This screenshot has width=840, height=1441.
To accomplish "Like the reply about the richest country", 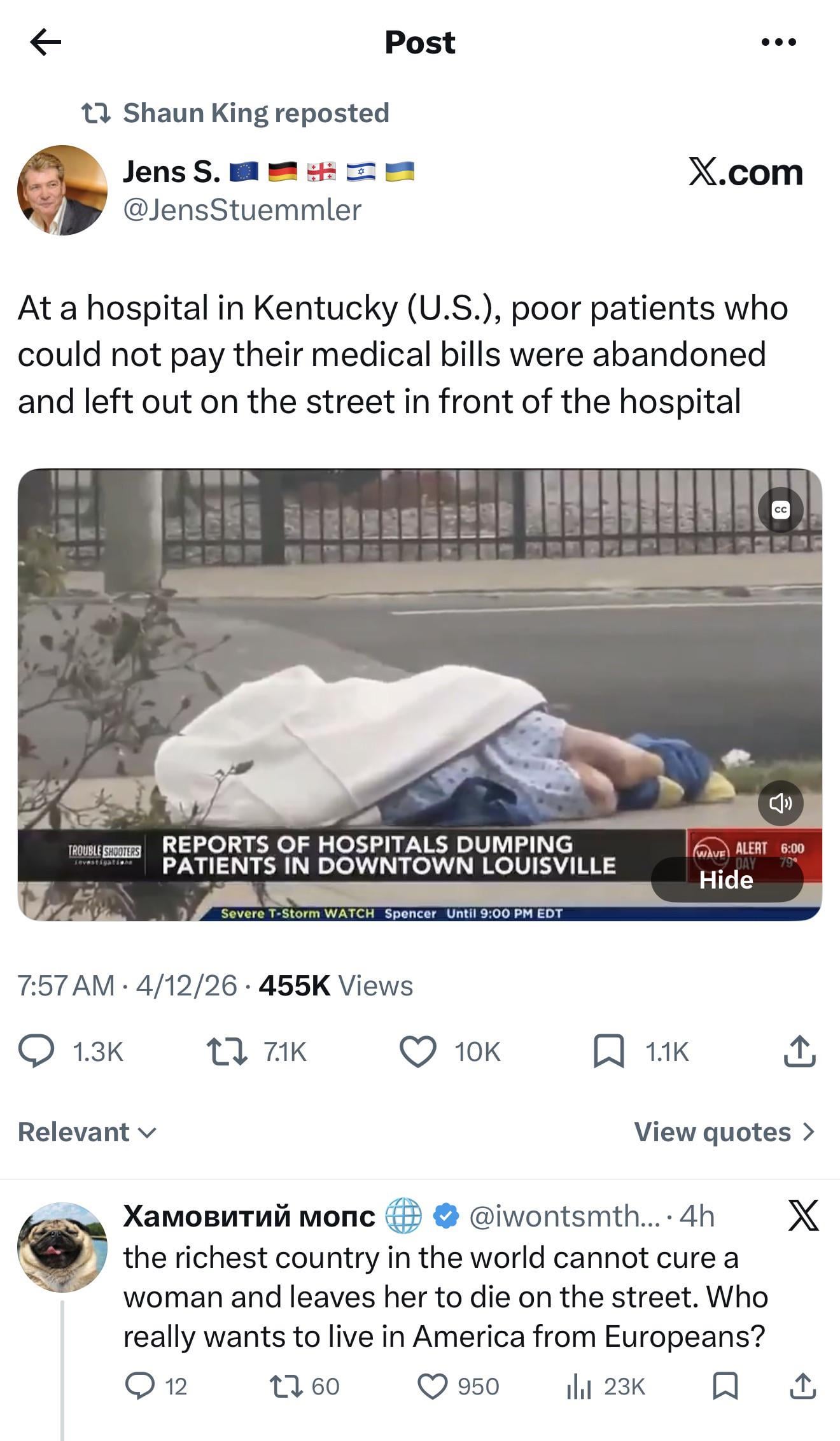I will point(458,1386).
